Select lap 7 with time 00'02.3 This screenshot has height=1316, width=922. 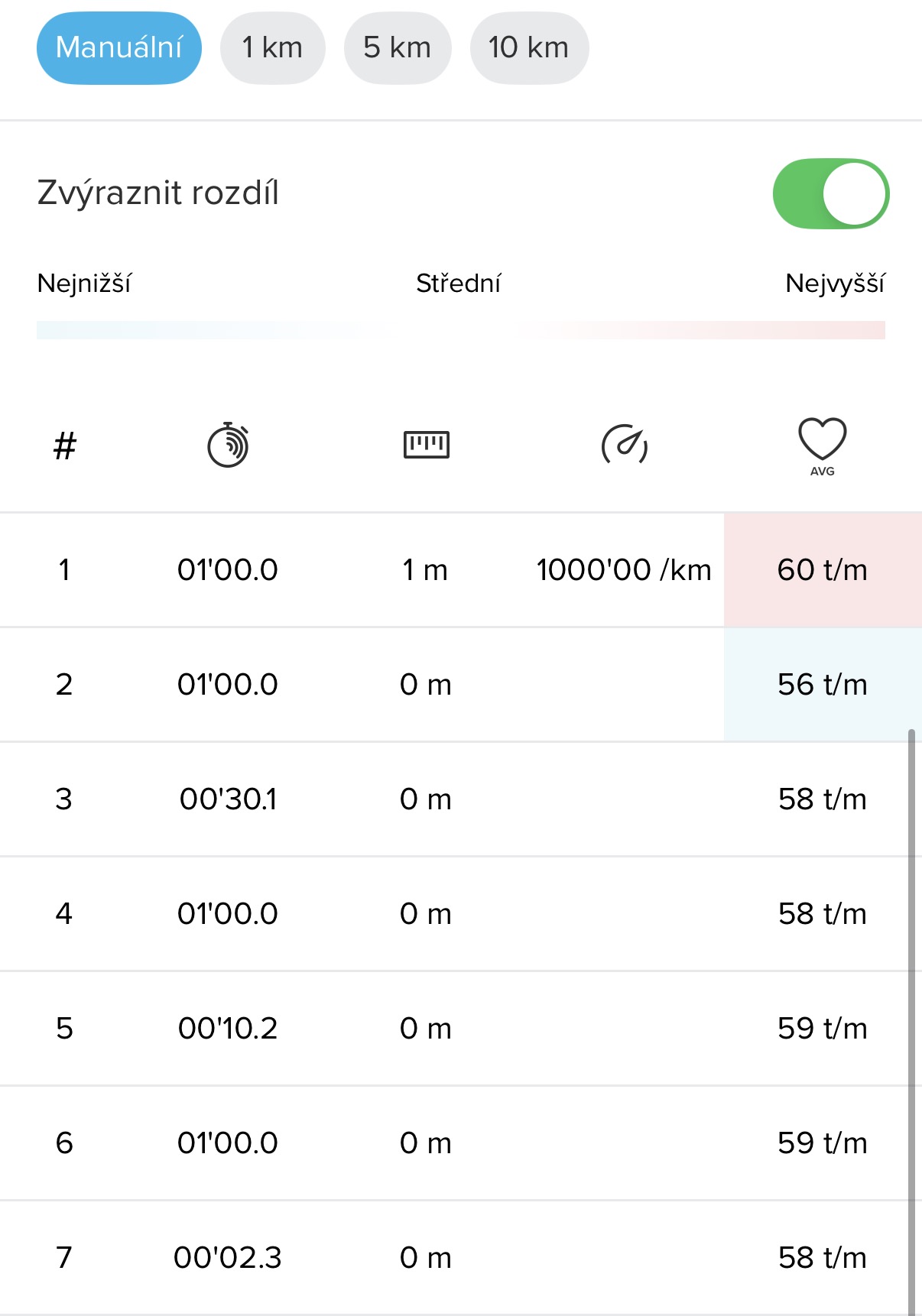coord(228,1258)
